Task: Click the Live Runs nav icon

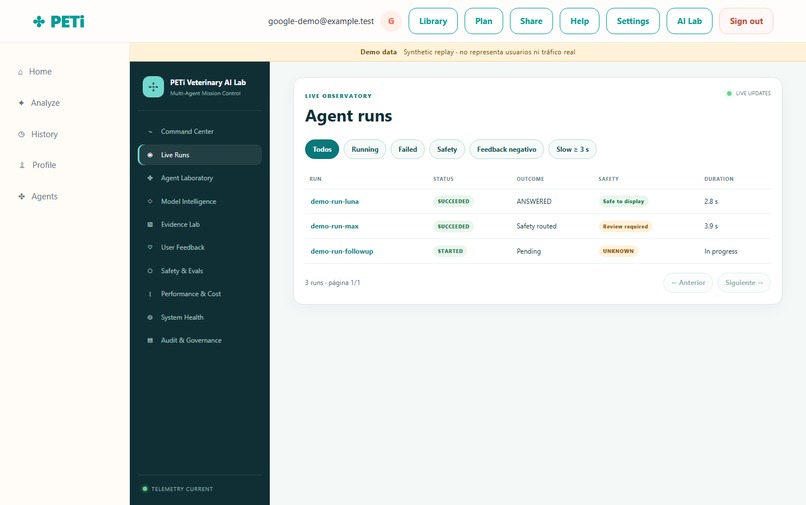Action: [150, 155]
